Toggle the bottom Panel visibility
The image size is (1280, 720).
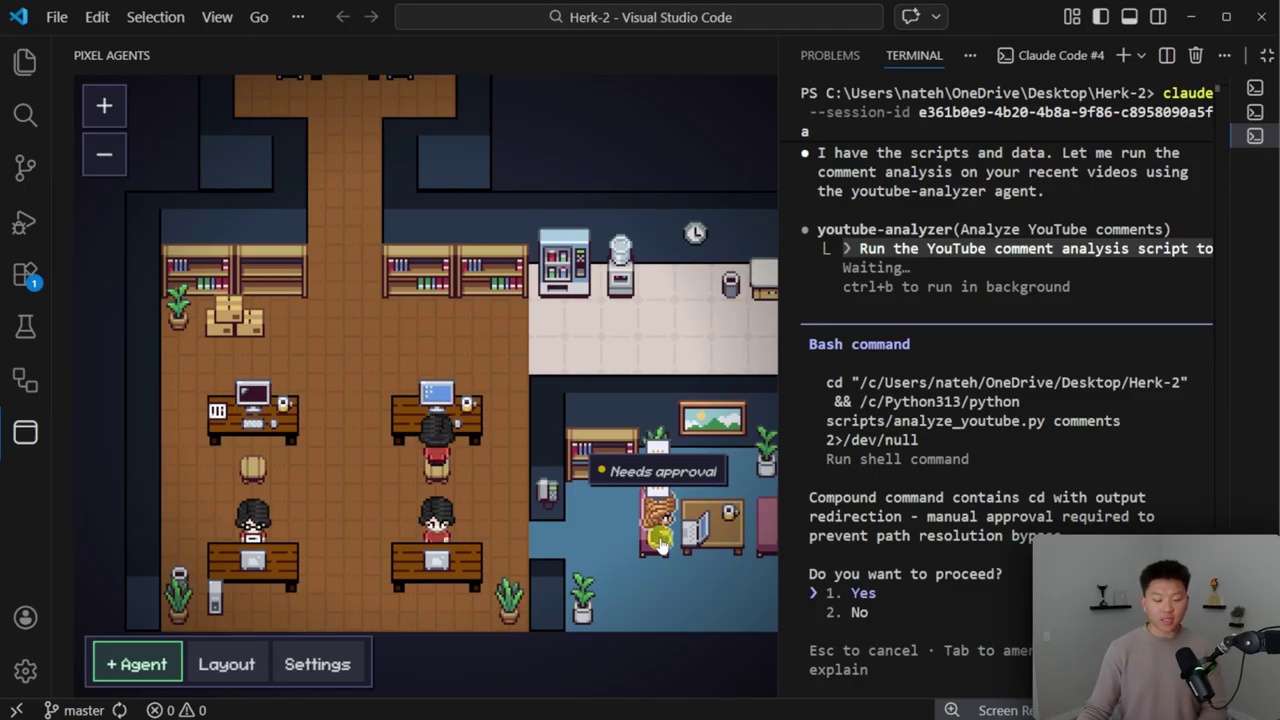(1129, 17)
